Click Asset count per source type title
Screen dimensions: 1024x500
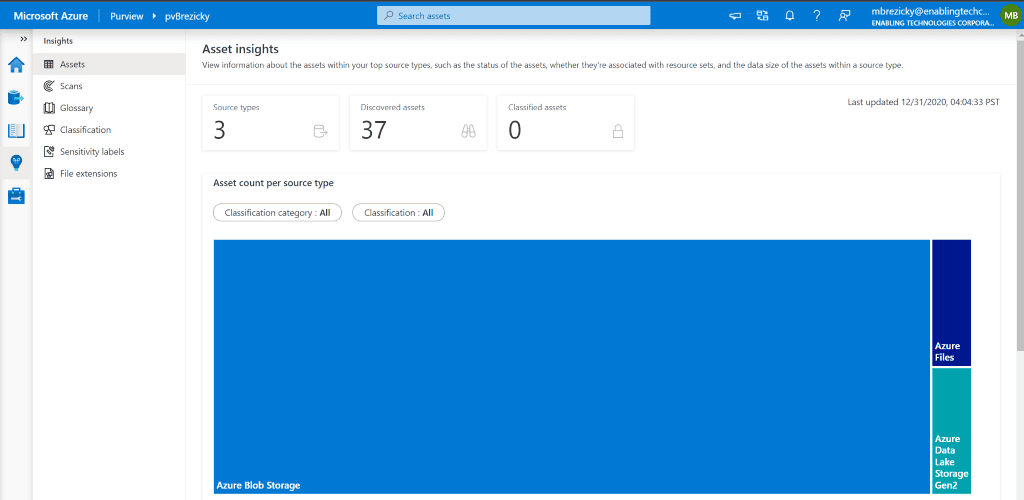274,183
